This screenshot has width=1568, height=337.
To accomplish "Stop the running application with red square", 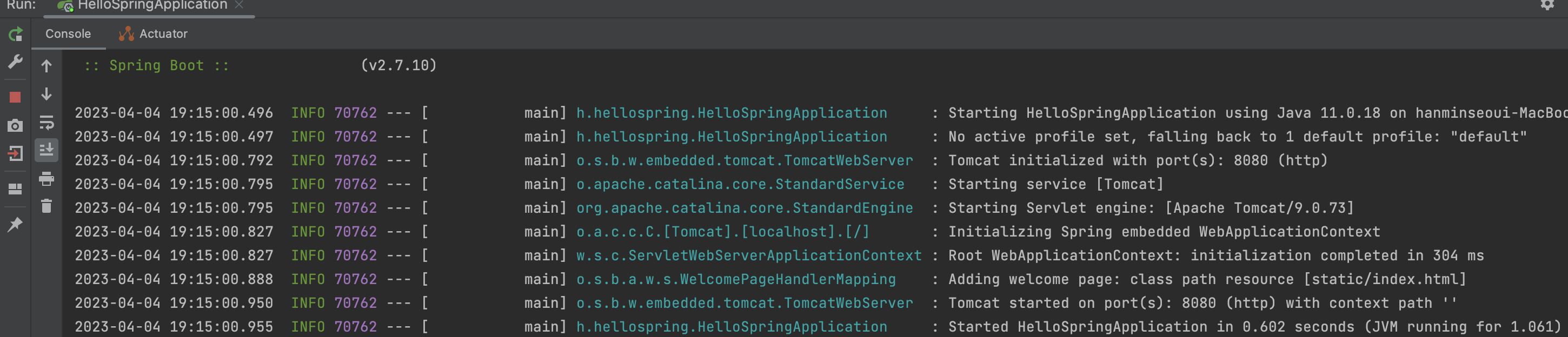I will [15, 97].
